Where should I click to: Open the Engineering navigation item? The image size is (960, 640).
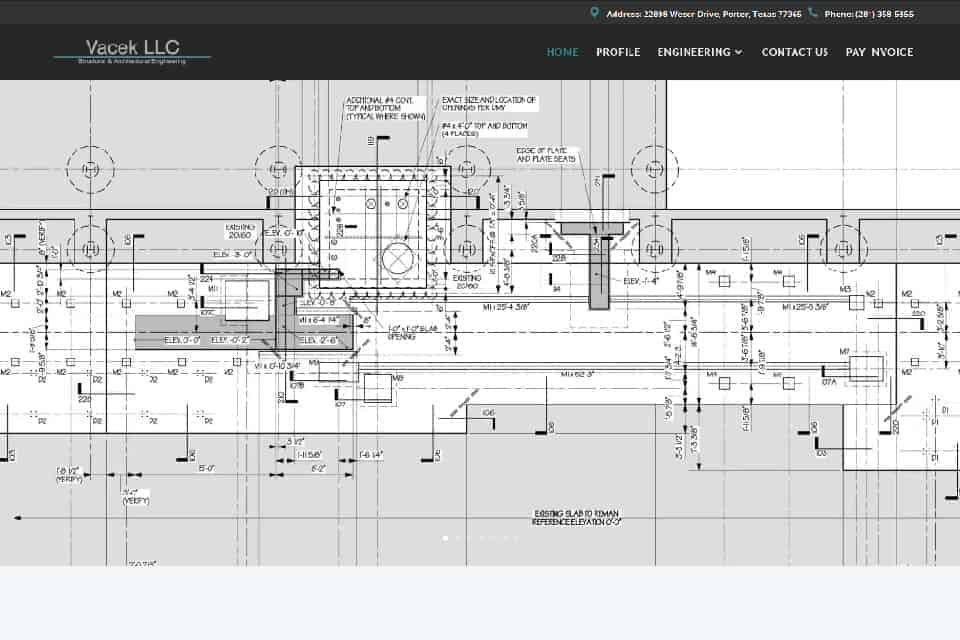(x=694, y=52)
